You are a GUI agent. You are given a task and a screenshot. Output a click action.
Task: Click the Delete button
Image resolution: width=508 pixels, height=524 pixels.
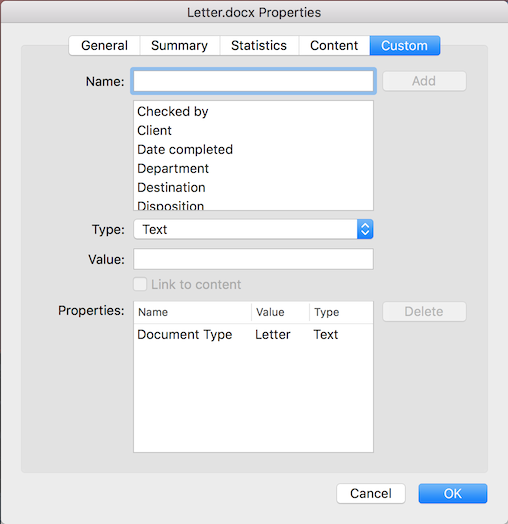(424, 311)
